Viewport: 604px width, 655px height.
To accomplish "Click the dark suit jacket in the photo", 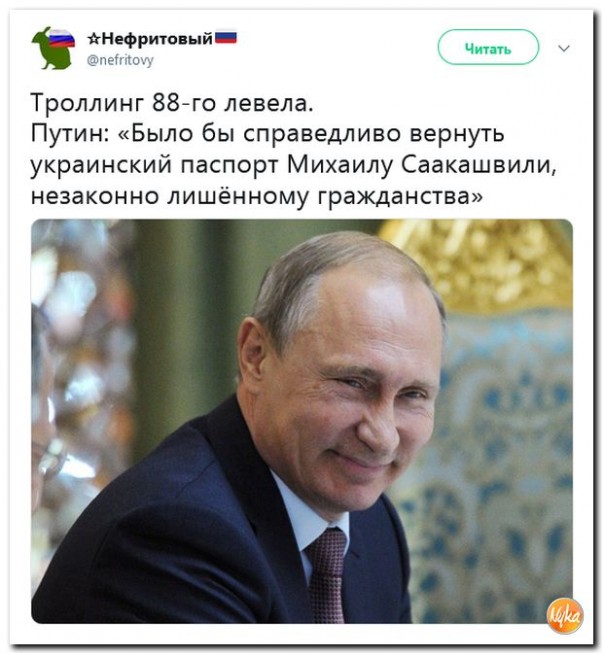I will click(175, 535).
